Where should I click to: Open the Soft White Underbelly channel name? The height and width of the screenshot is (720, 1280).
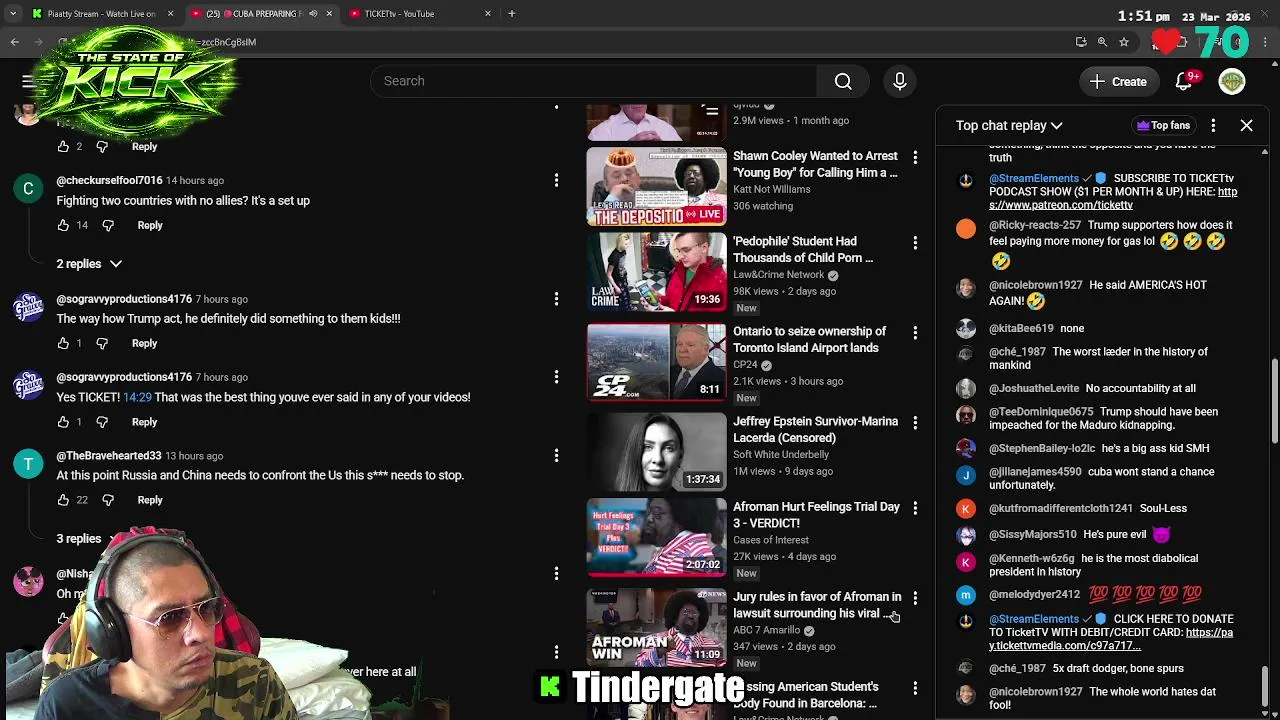[781, 454]
